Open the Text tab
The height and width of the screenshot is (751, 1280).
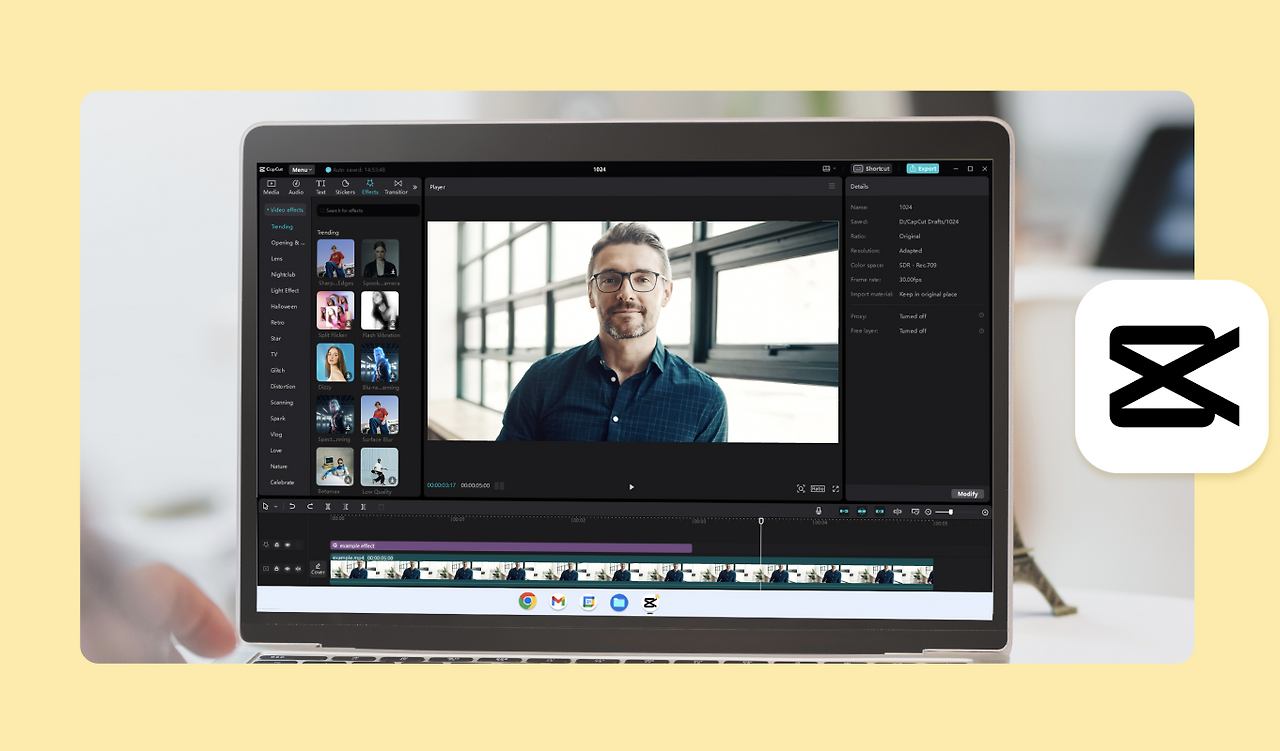point(321,186)
